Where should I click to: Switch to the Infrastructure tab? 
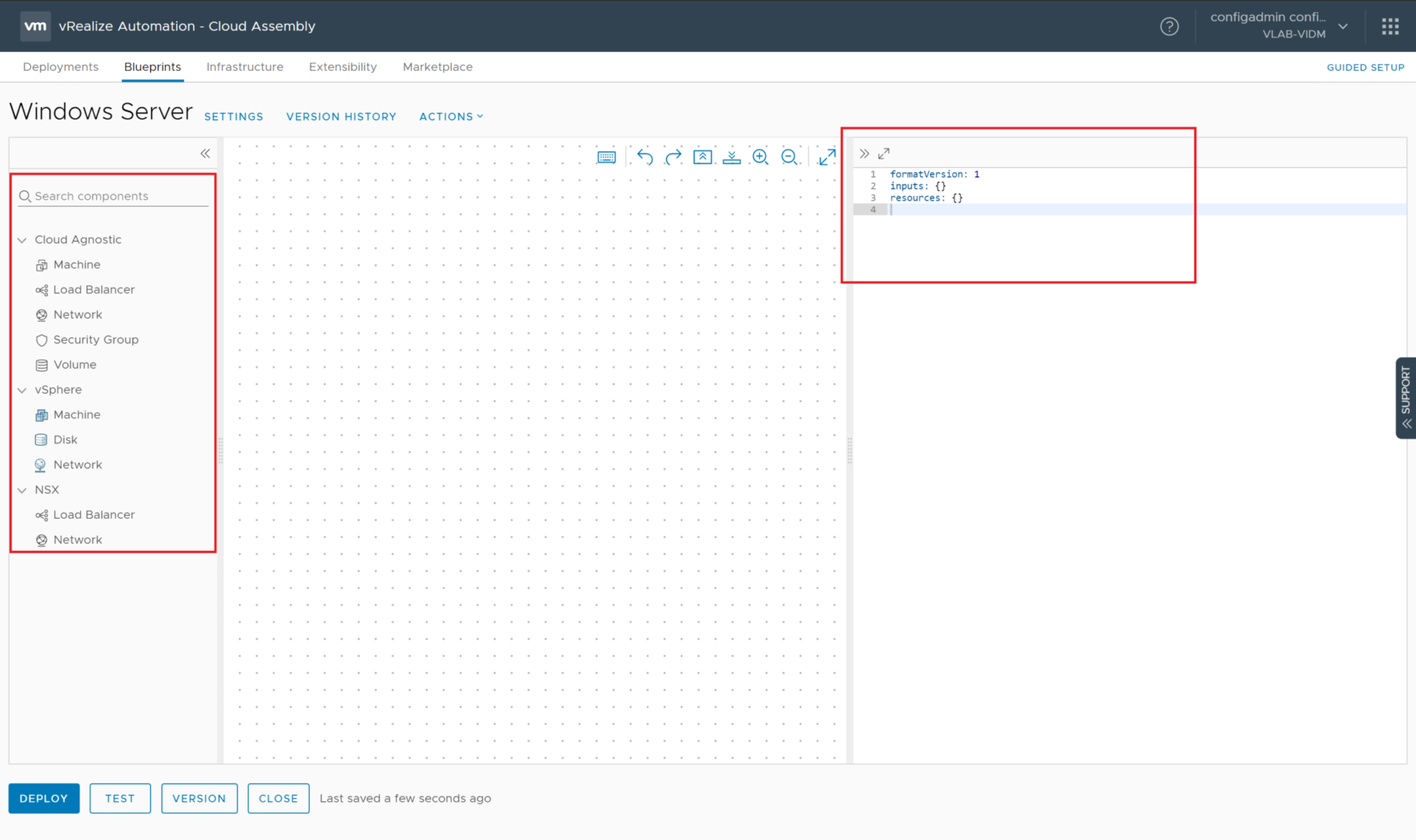[x=244, y=67]
